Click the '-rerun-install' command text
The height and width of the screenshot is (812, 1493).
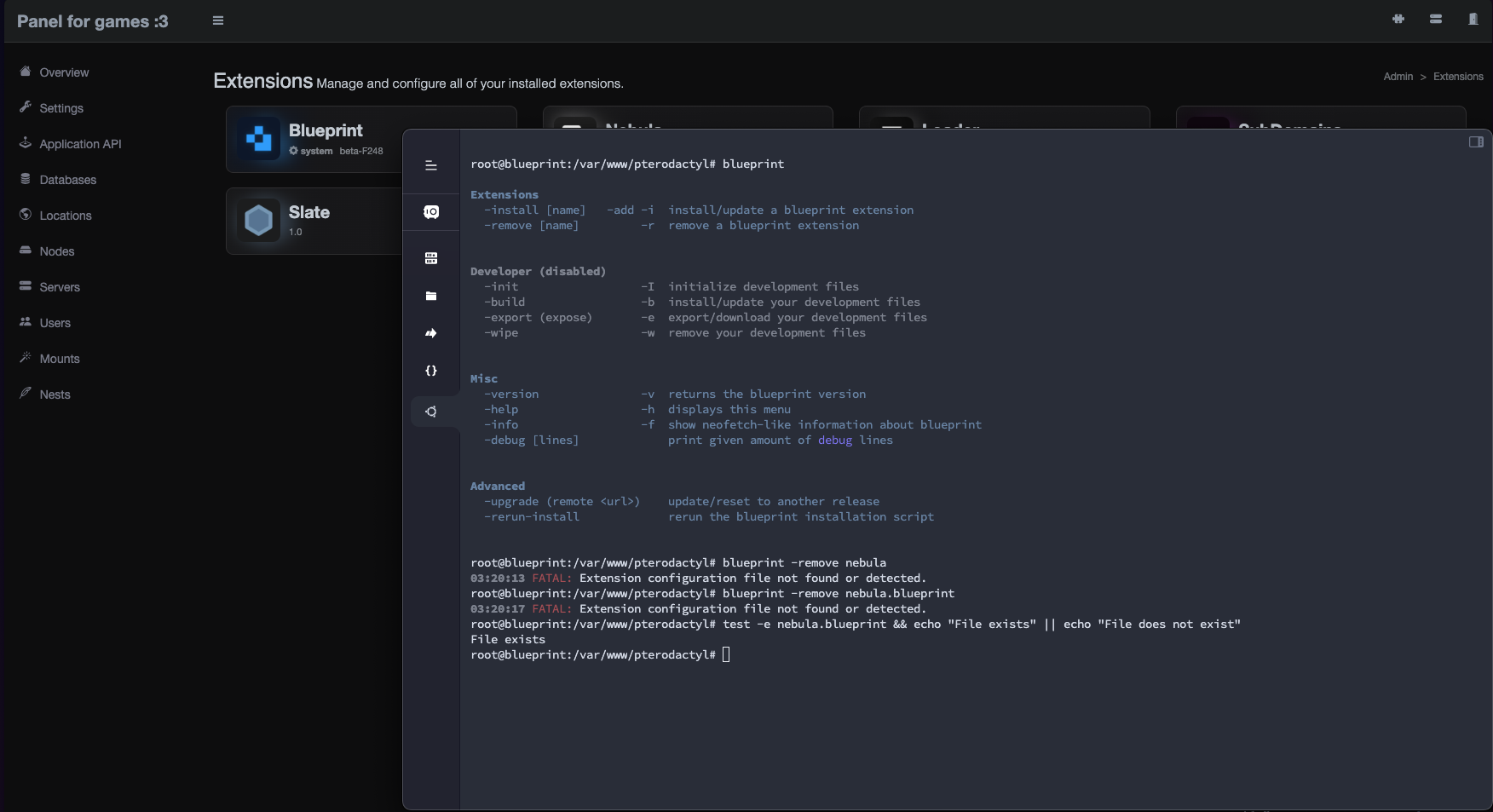pyautogui.click(x=532, y=516)
